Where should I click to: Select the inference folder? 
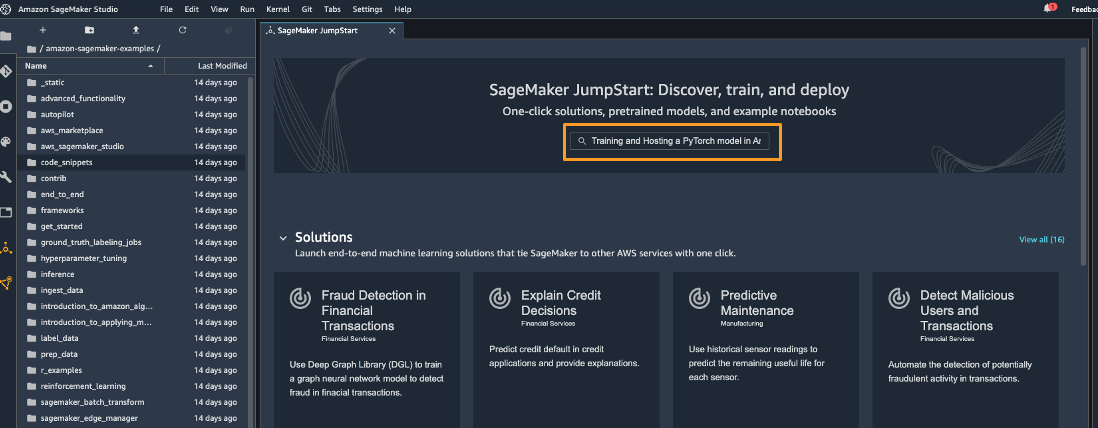133,275
